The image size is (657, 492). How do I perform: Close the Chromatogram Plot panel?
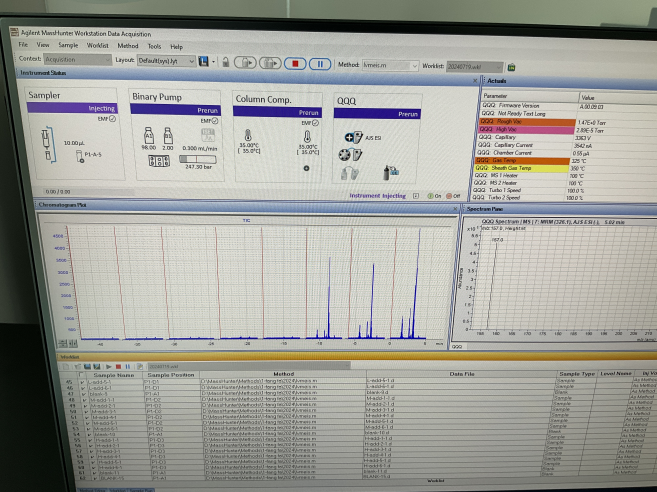455,208
